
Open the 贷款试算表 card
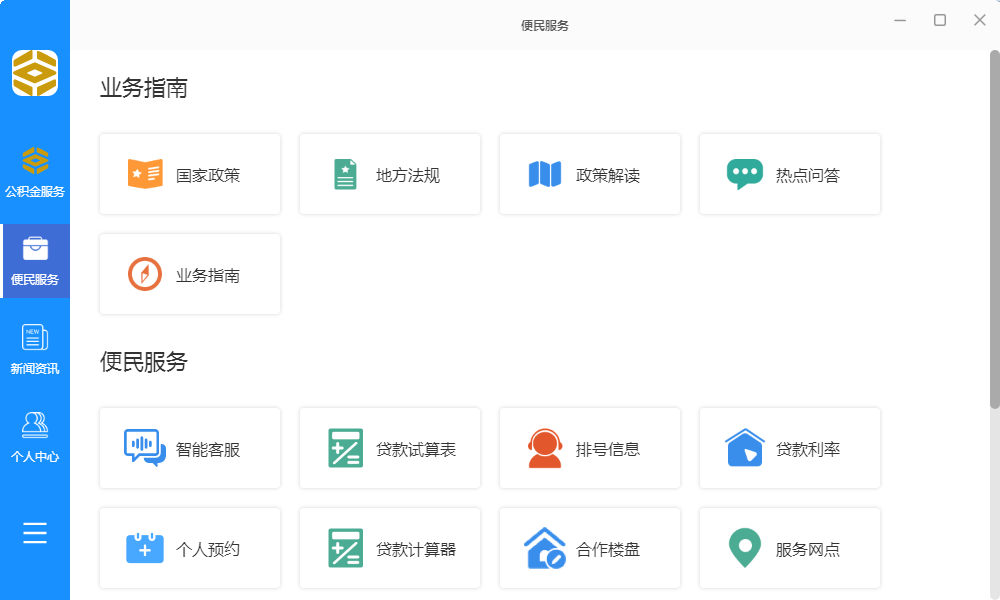tap(390, 449)
